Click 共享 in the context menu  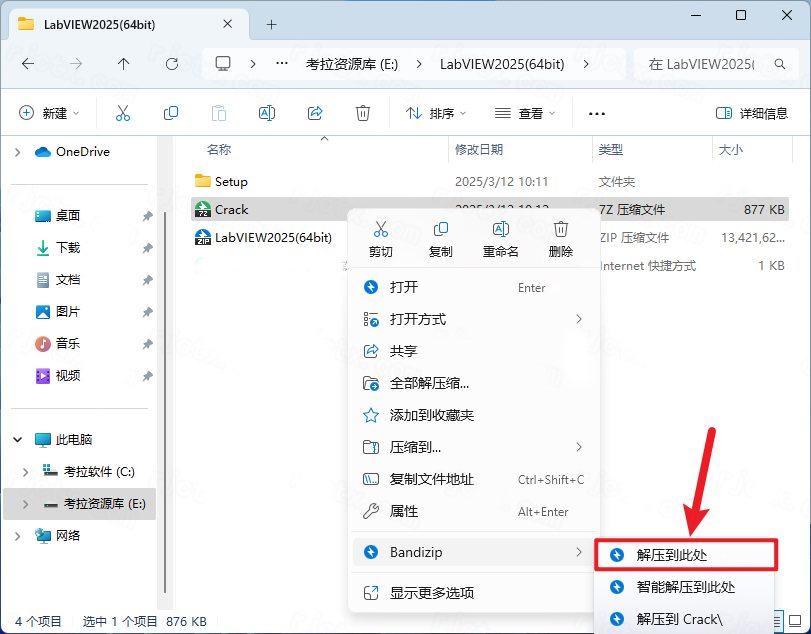click(x=474, y=351)
